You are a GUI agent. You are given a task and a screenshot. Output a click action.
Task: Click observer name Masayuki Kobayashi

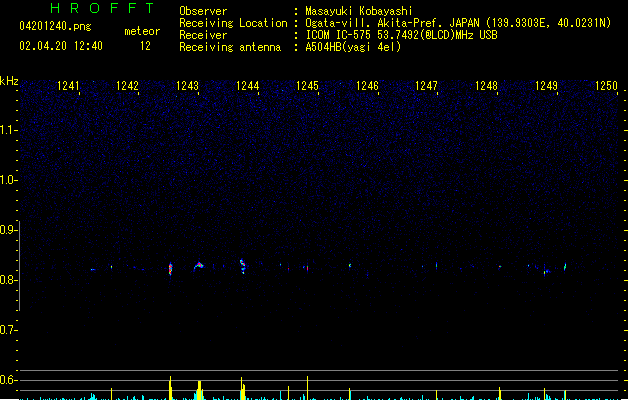pos(359,11)
